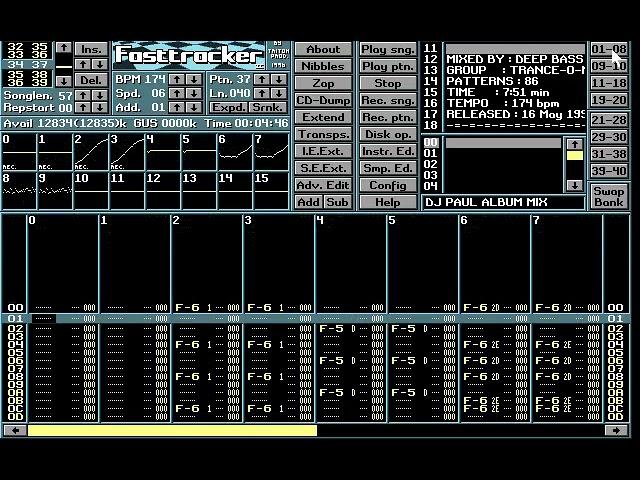Select instrument bank 09-10
This screenshot has height=480, width=640.
(x=609, y=66)
